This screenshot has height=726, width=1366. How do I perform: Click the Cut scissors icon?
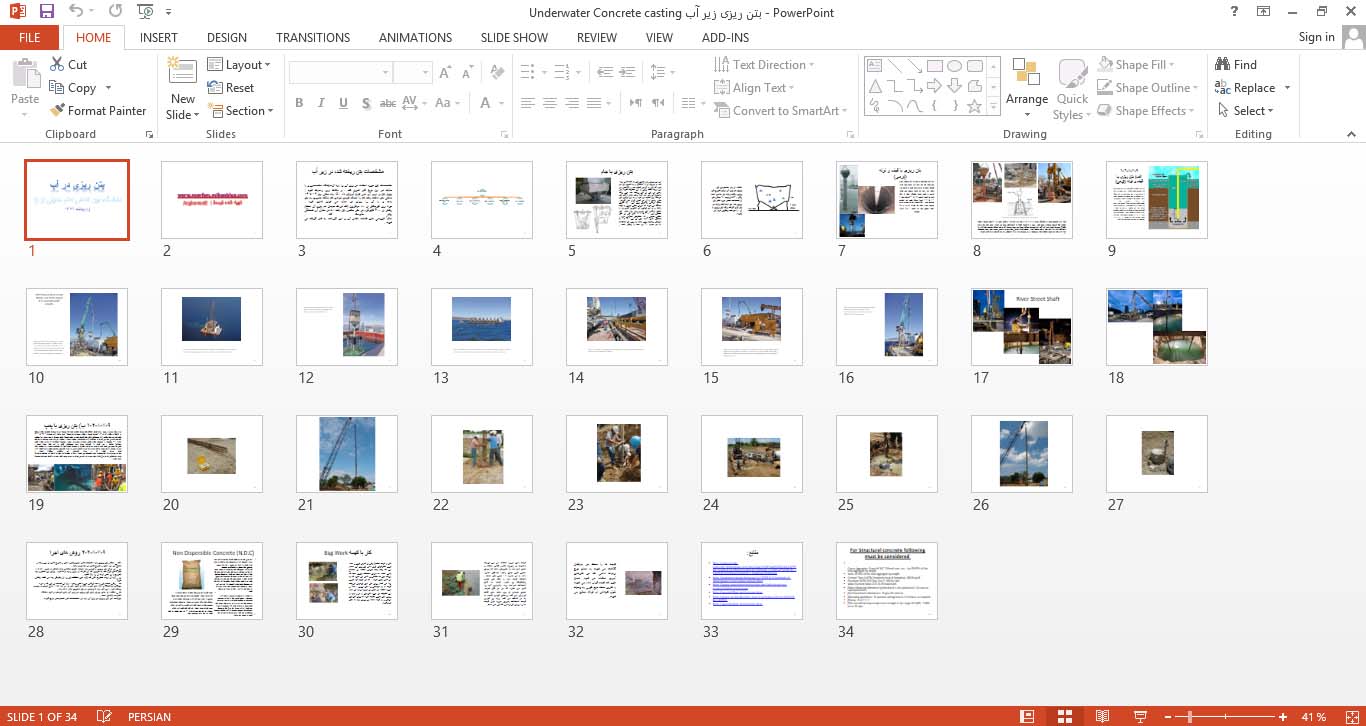pos(57,64)
